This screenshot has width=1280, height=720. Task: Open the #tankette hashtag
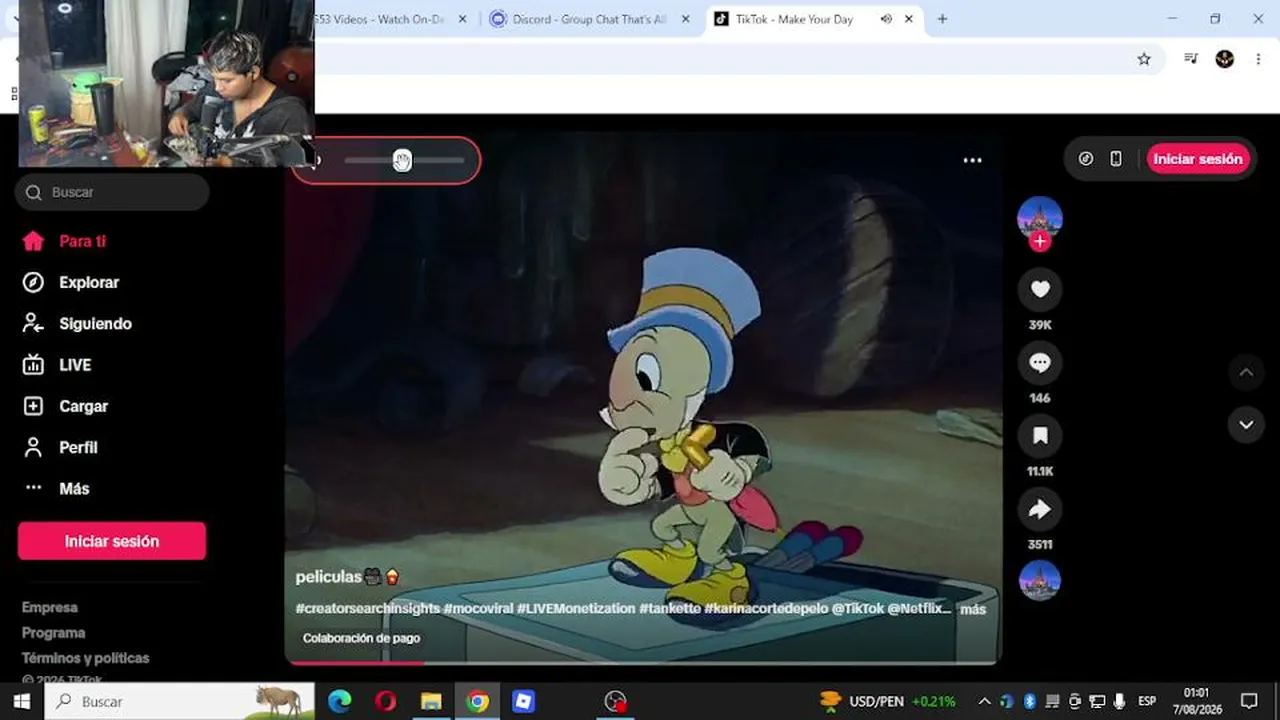click(x=670, y=608)
